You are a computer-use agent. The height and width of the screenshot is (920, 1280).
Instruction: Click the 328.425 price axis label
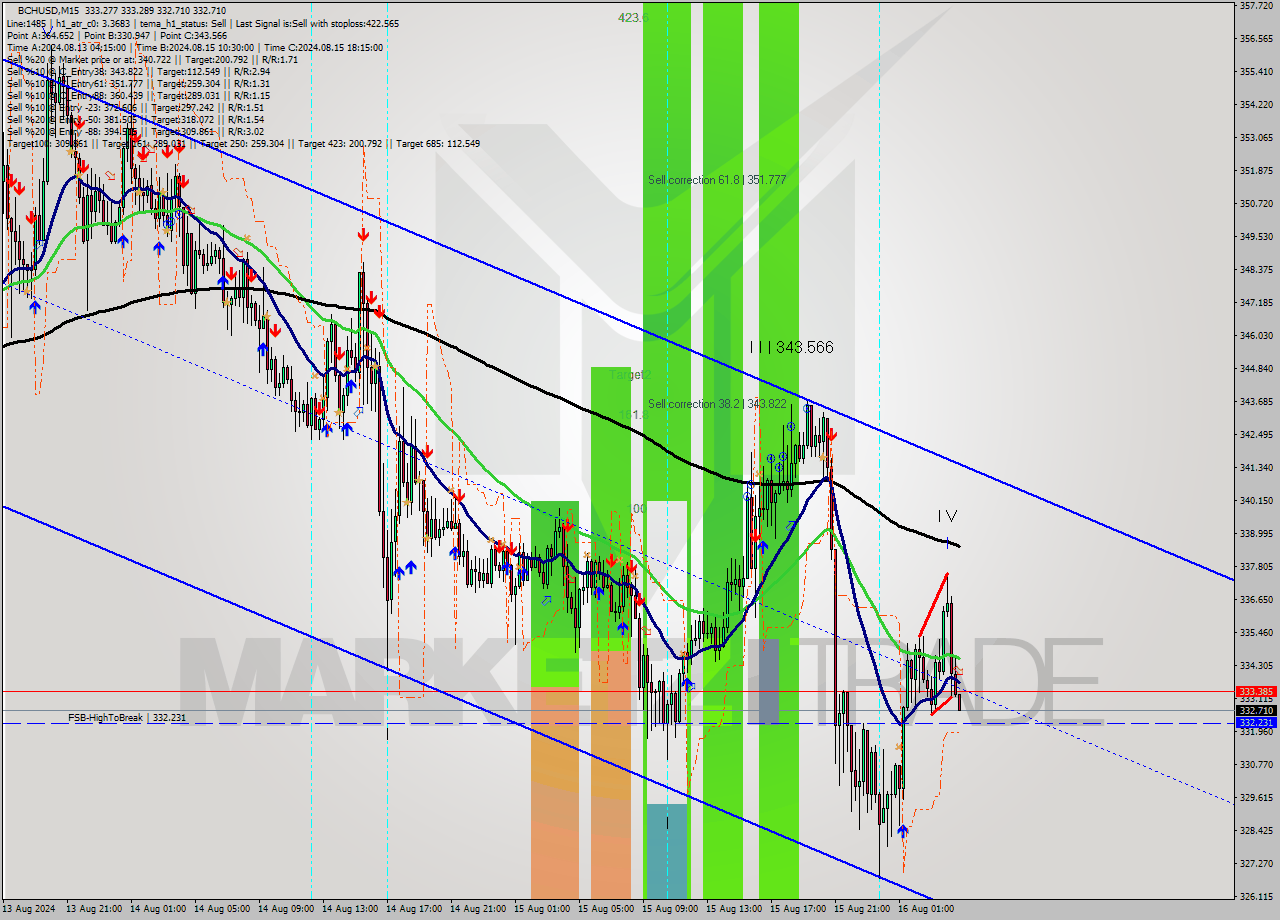(1255, 831)
